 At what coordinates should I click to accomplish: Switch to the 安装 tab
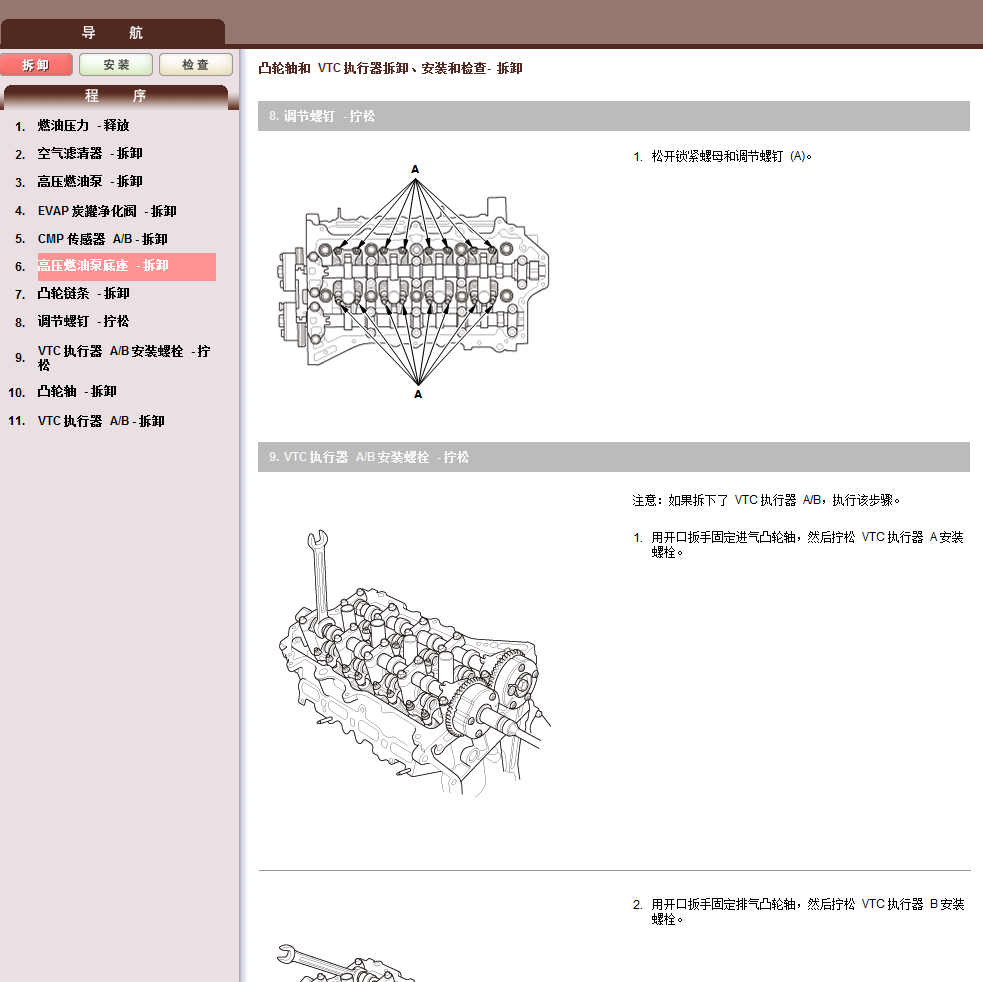116,65
